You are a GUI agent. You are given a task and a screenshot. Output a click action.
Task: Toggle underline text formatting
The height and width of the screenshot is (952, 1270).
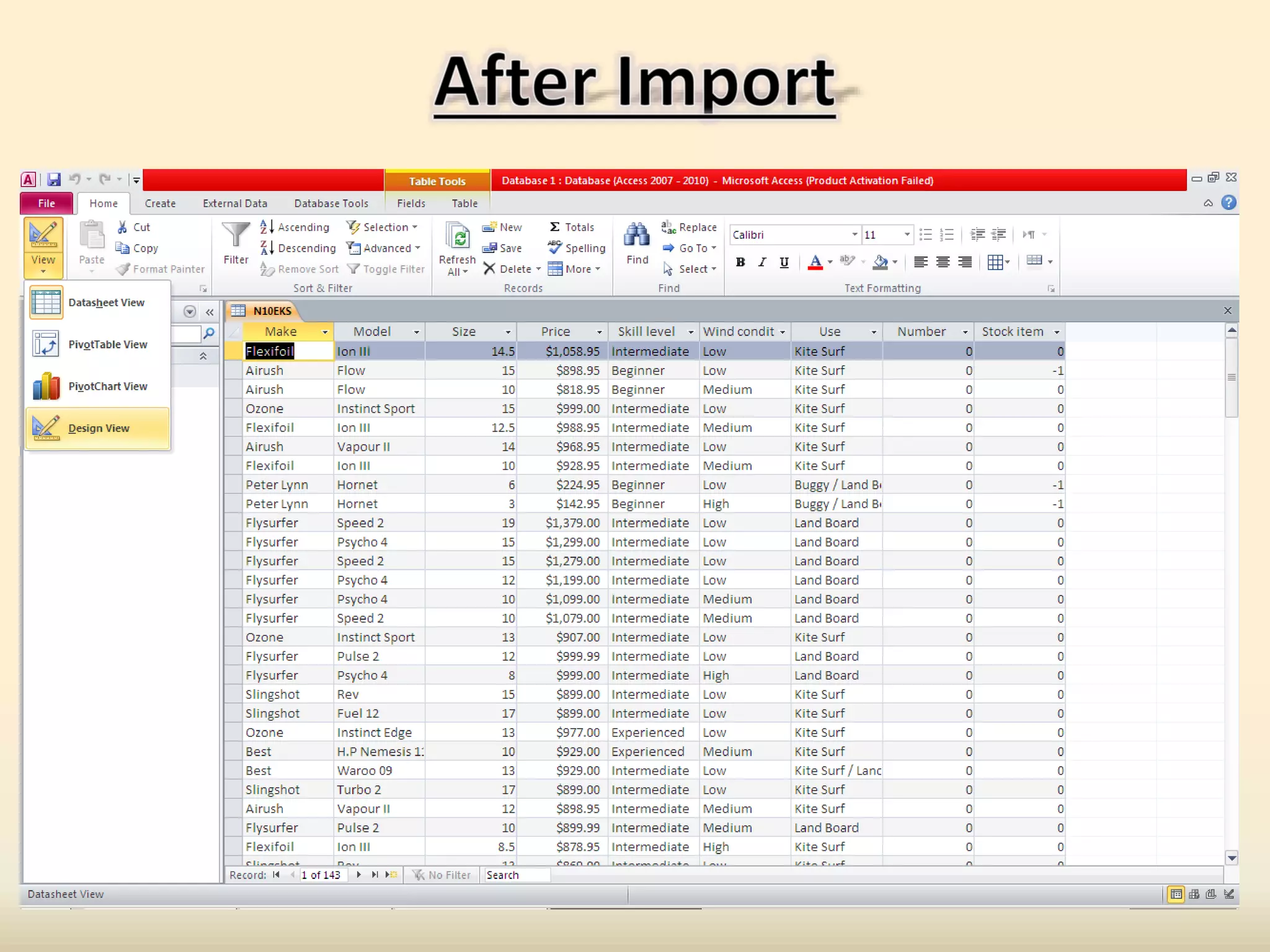pos(784,262)
